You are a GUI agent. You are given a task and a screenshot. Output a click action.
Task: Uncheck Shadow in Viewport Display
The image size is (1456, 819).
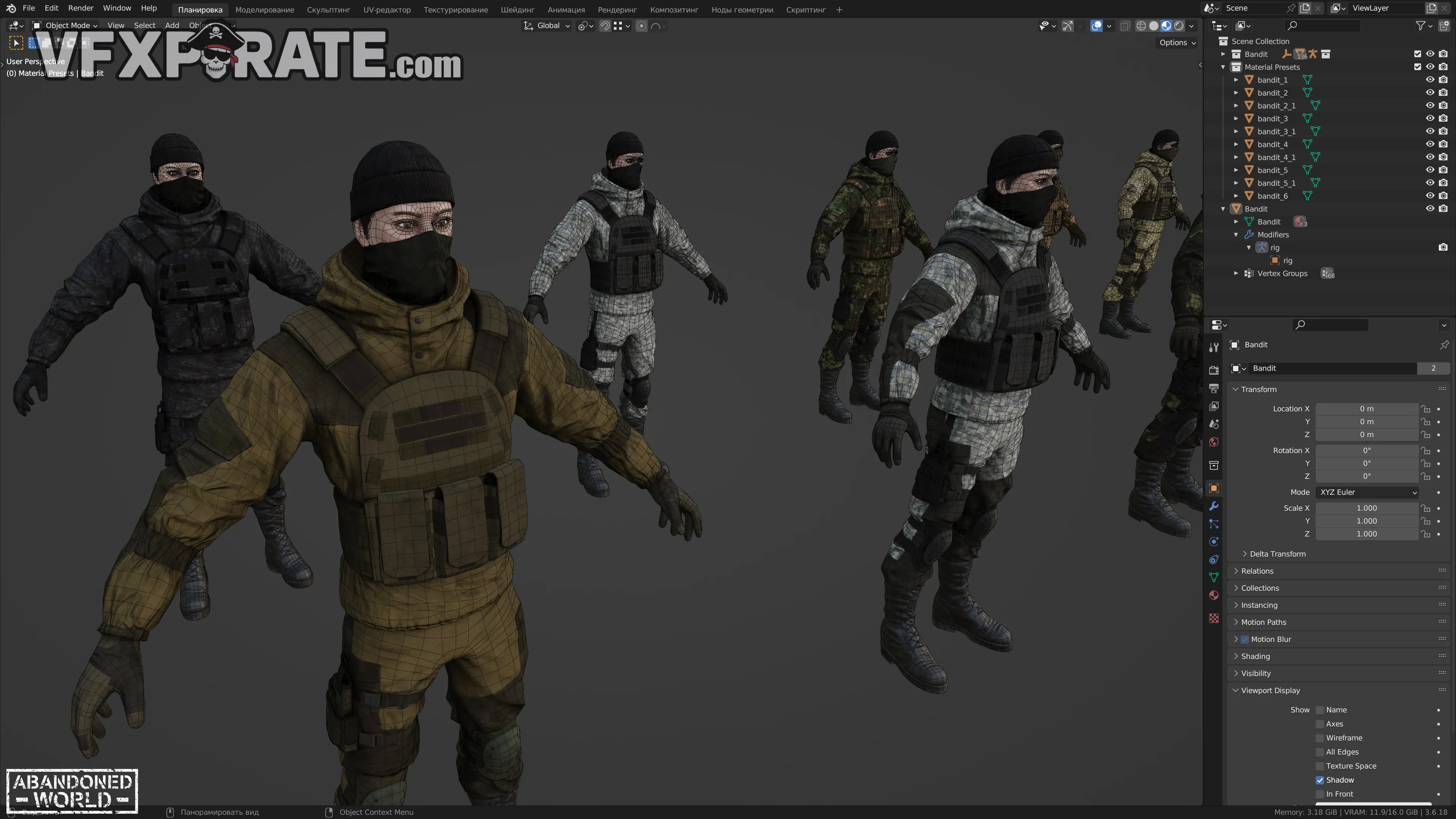[1320, 780]
